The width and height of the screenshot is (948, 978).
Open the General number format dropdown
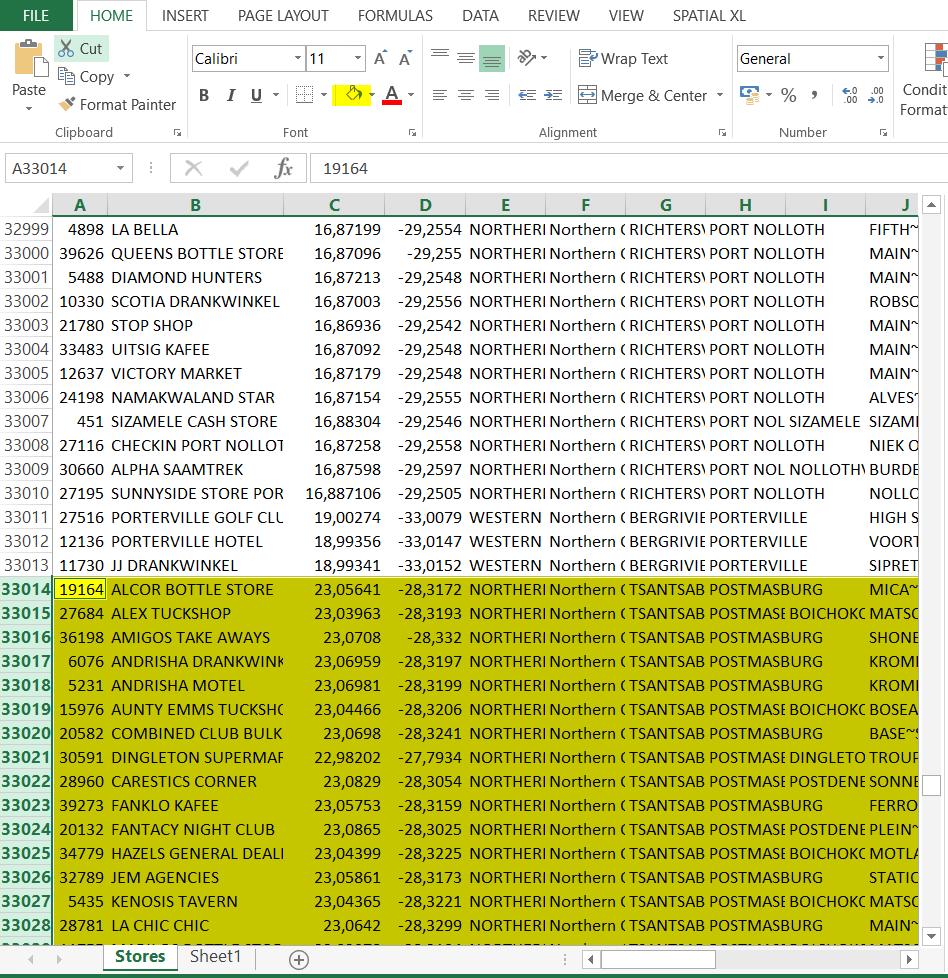tap(881, 58)
